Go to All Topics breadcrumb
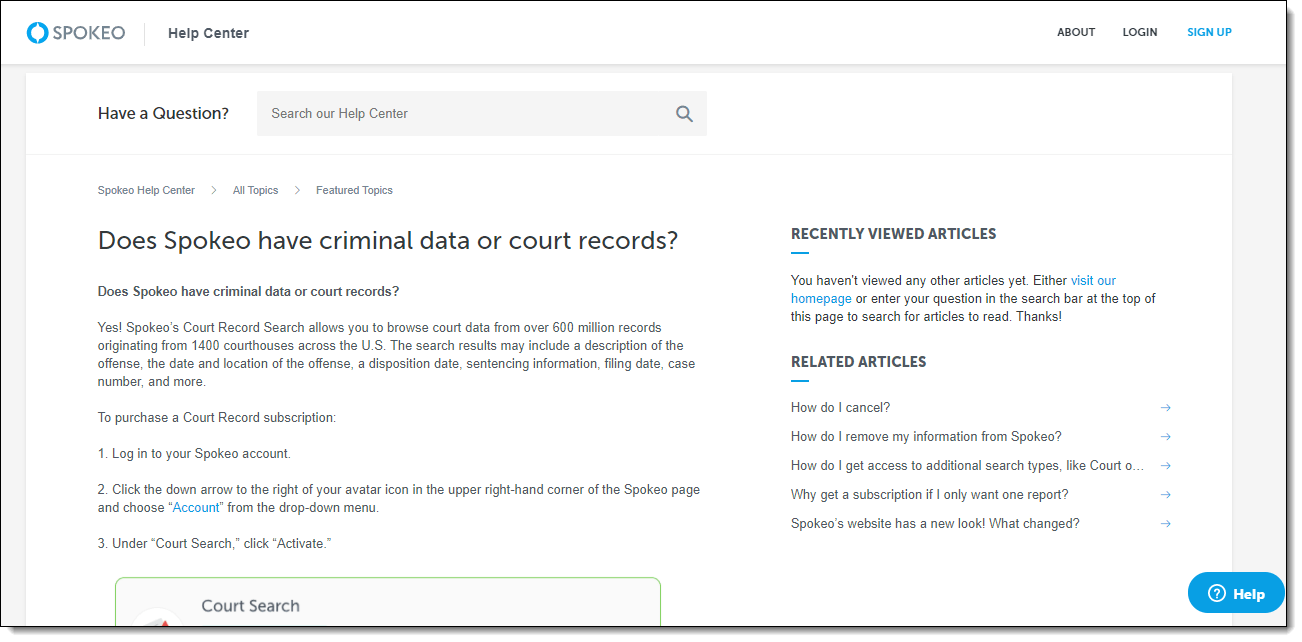Image resolution: width=1302 pixels, height=642 pixels. click(x=255, y=191)
